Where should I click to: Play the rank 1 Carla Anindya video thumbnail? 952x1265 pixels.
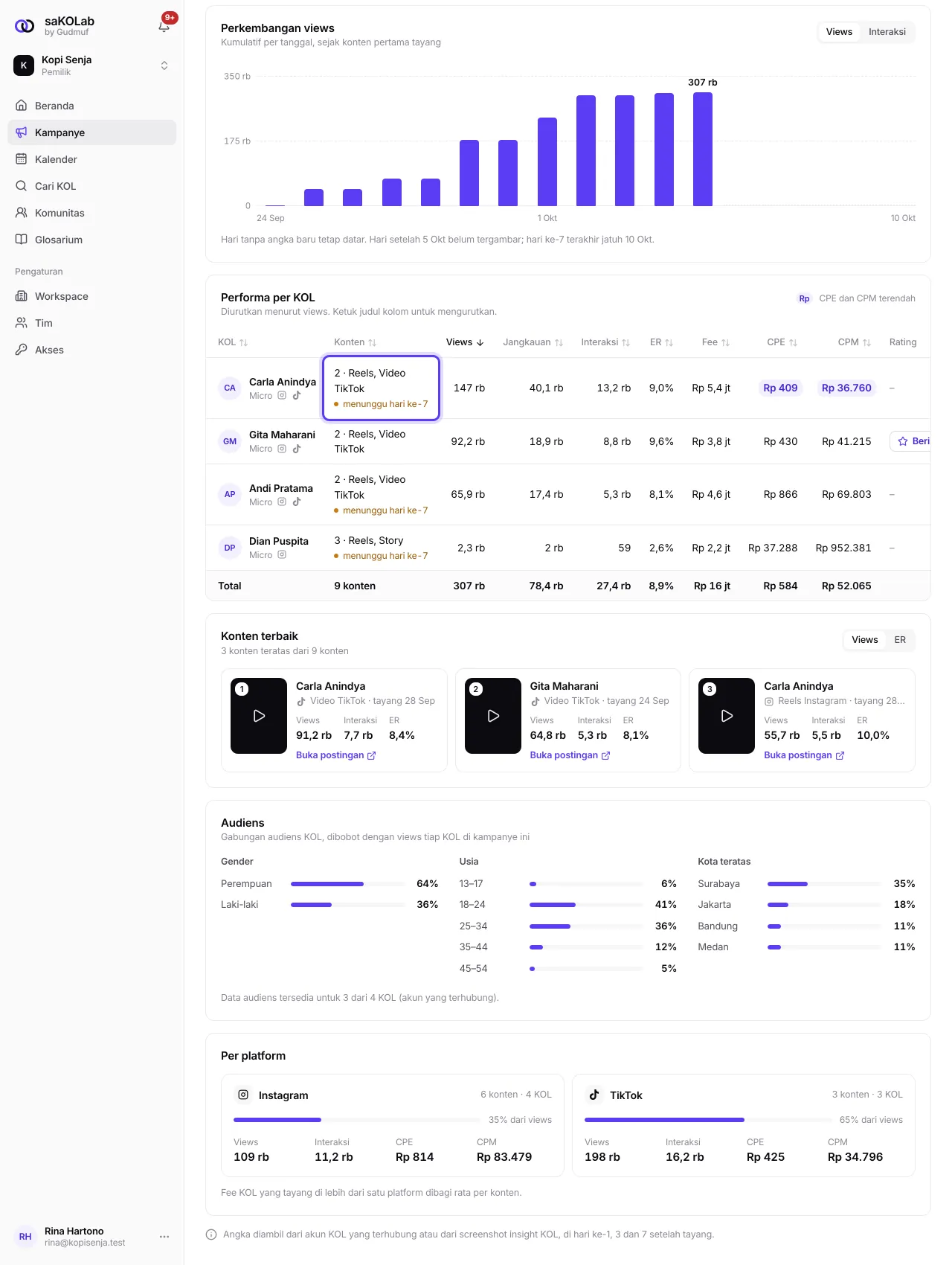tap(259, 716)
